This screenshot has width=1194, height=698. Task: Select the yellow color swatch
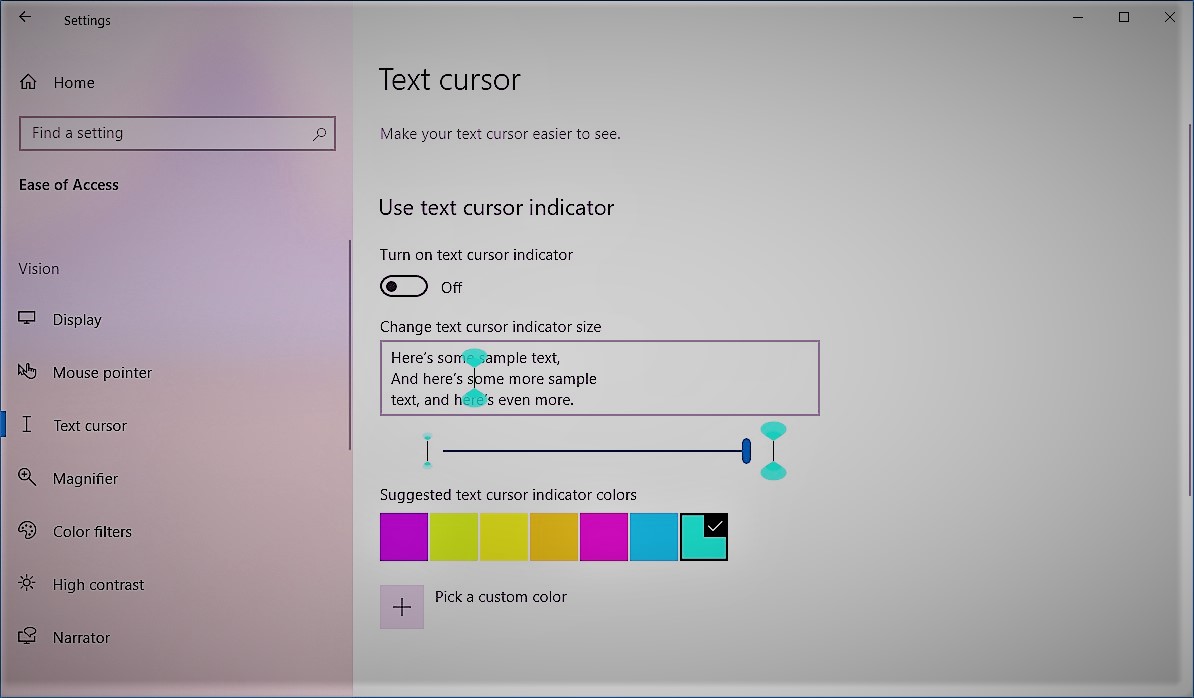[x=503, y=537]
